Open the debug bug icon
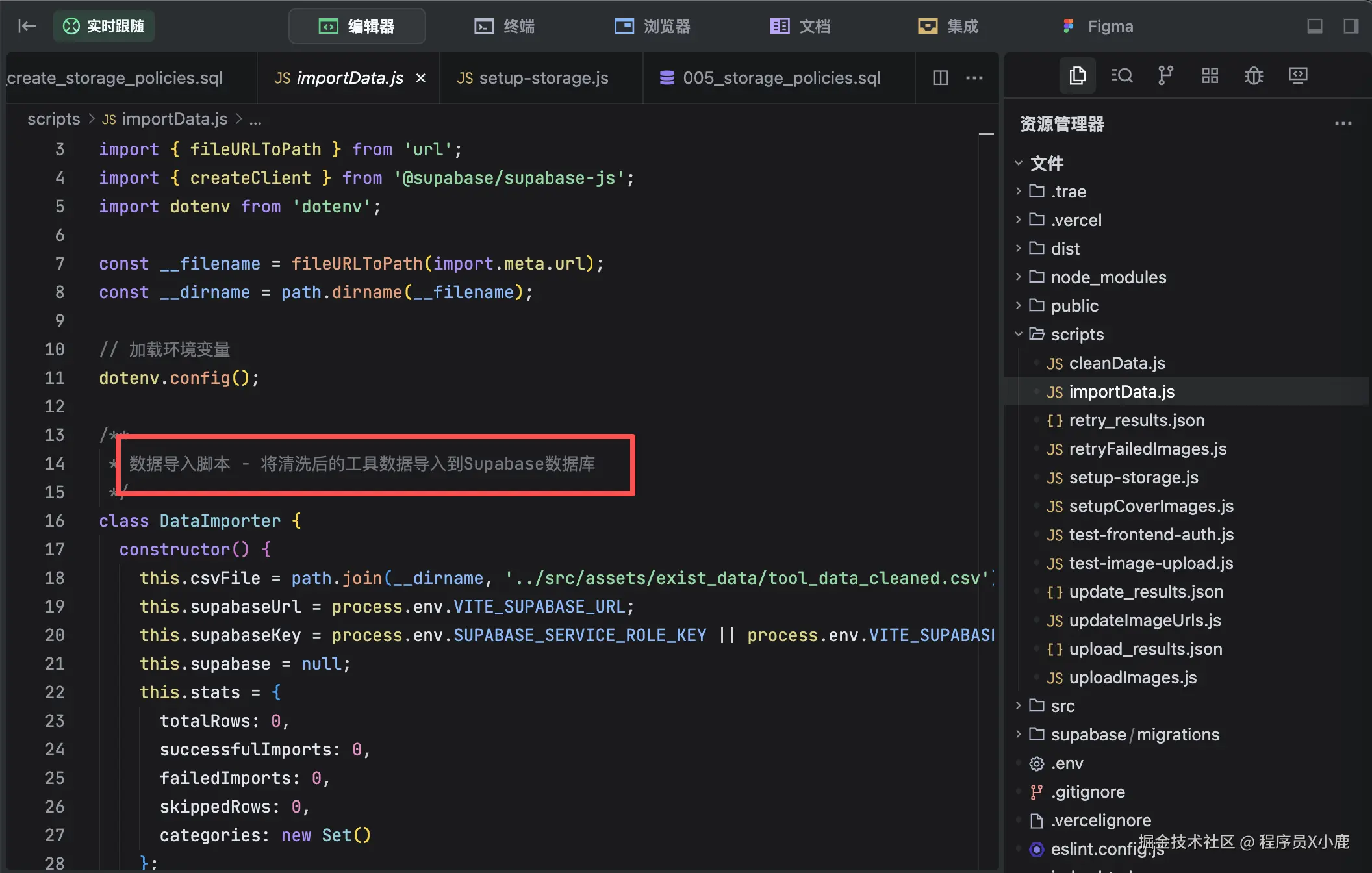Viewport: 1372px width, 873px height. [x=1253, y=76]
